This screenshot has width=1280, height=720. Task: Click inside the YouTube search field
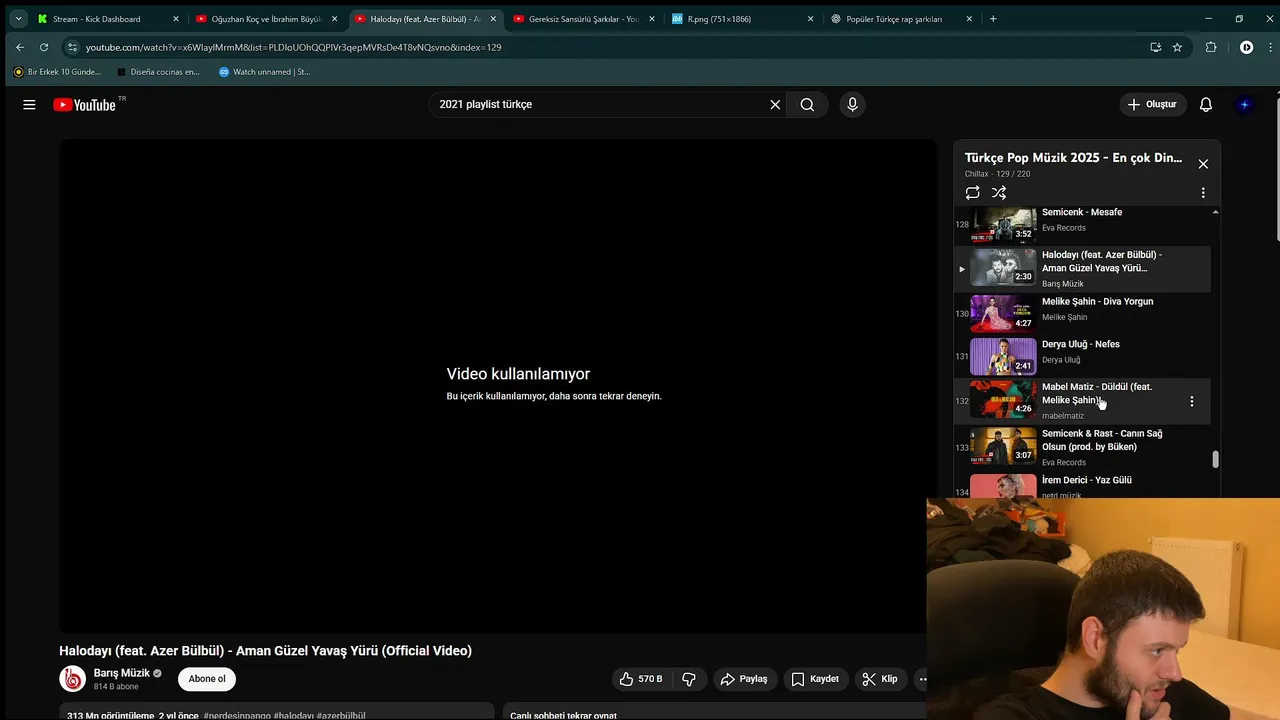(x=600, y=104)
